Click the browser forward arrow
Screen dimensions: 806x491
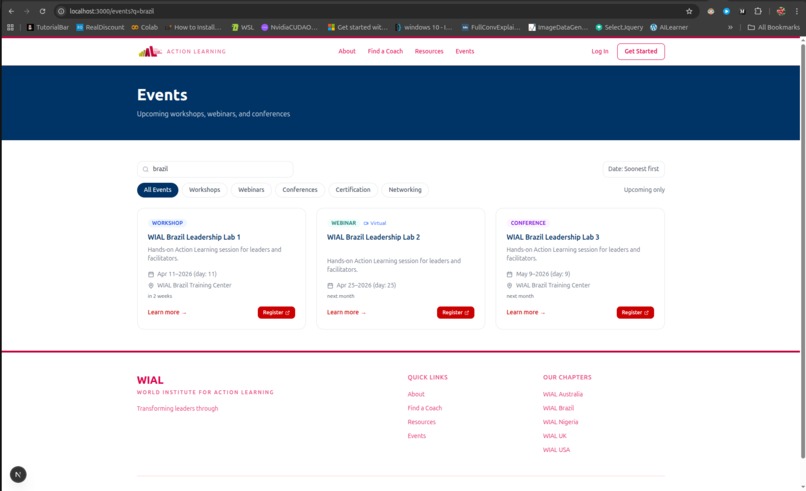pos(27,11)
